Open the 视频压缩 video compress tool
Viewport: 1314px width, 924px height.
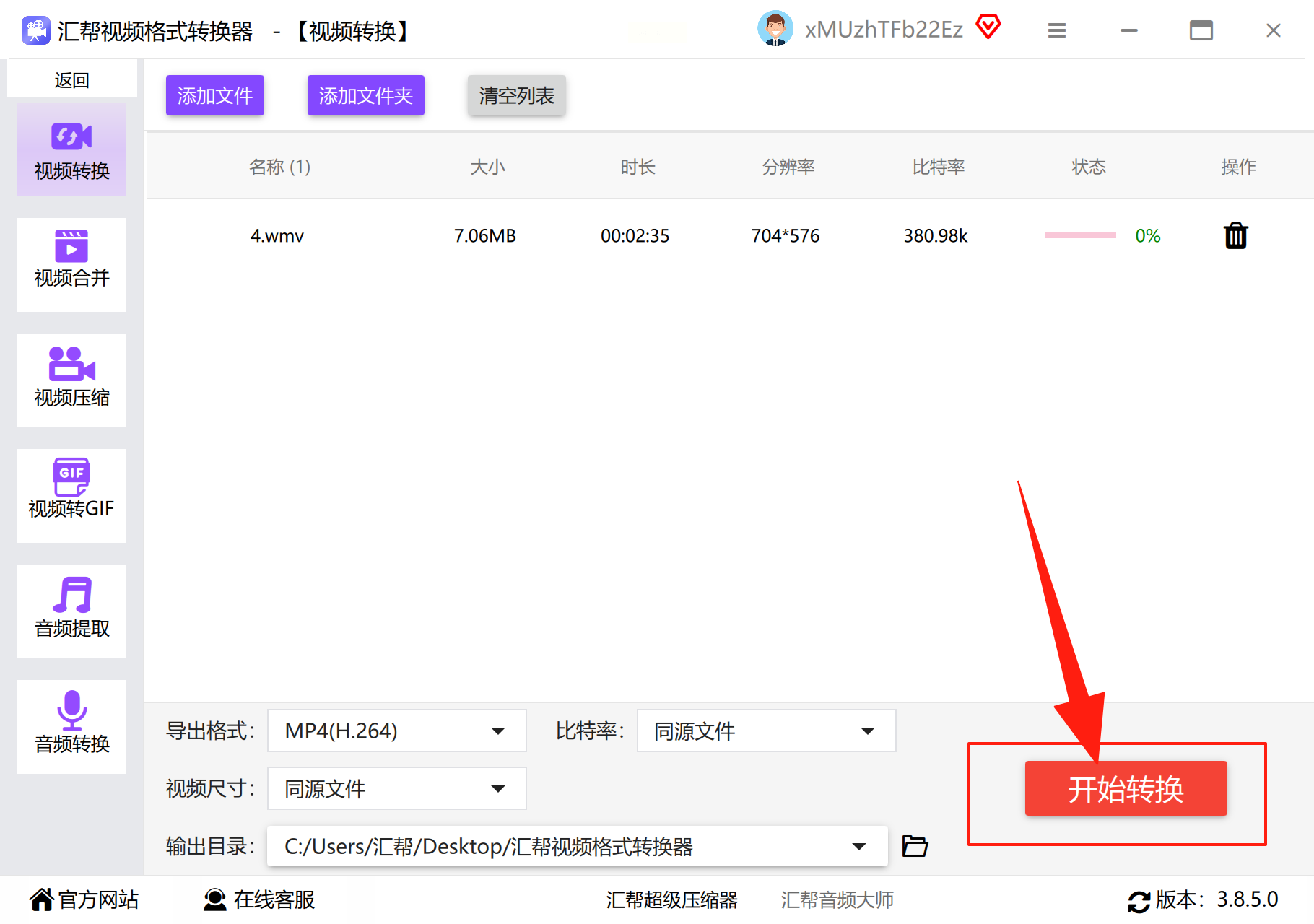tap(71, 380)
